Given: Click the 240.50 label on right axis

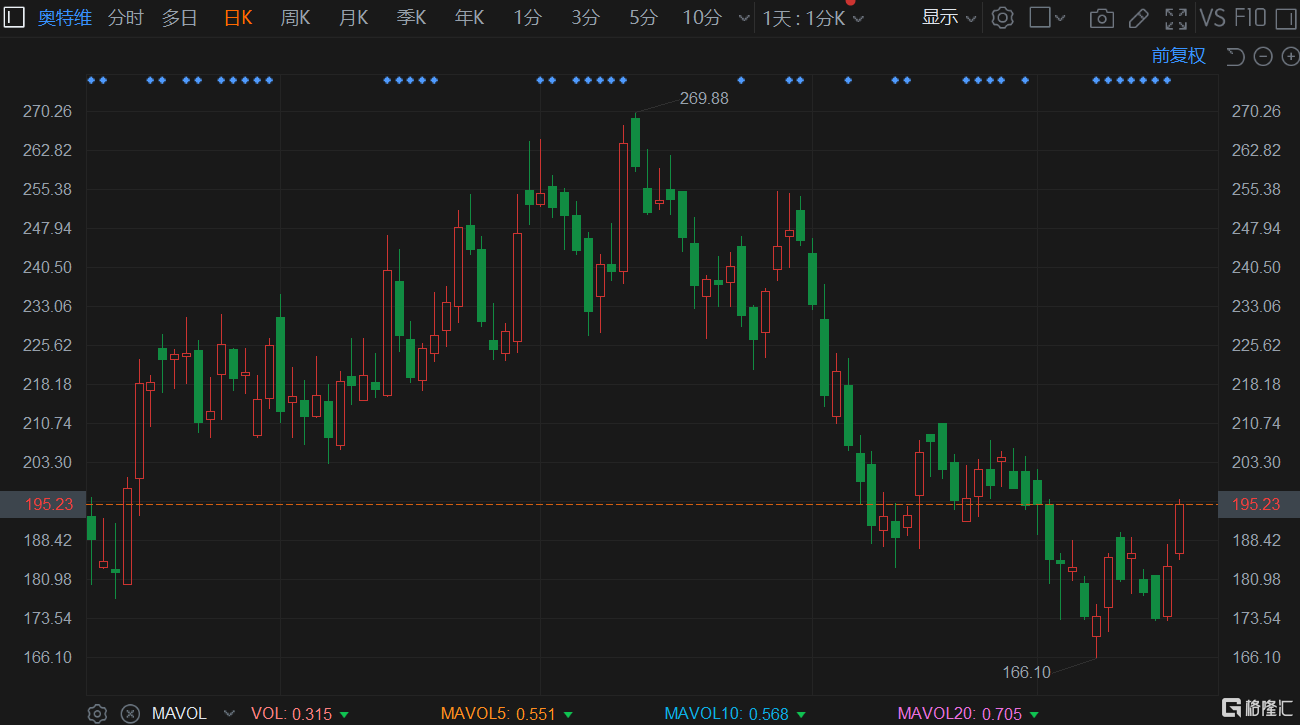Looking at the screenshot, I should point(1256,267).
